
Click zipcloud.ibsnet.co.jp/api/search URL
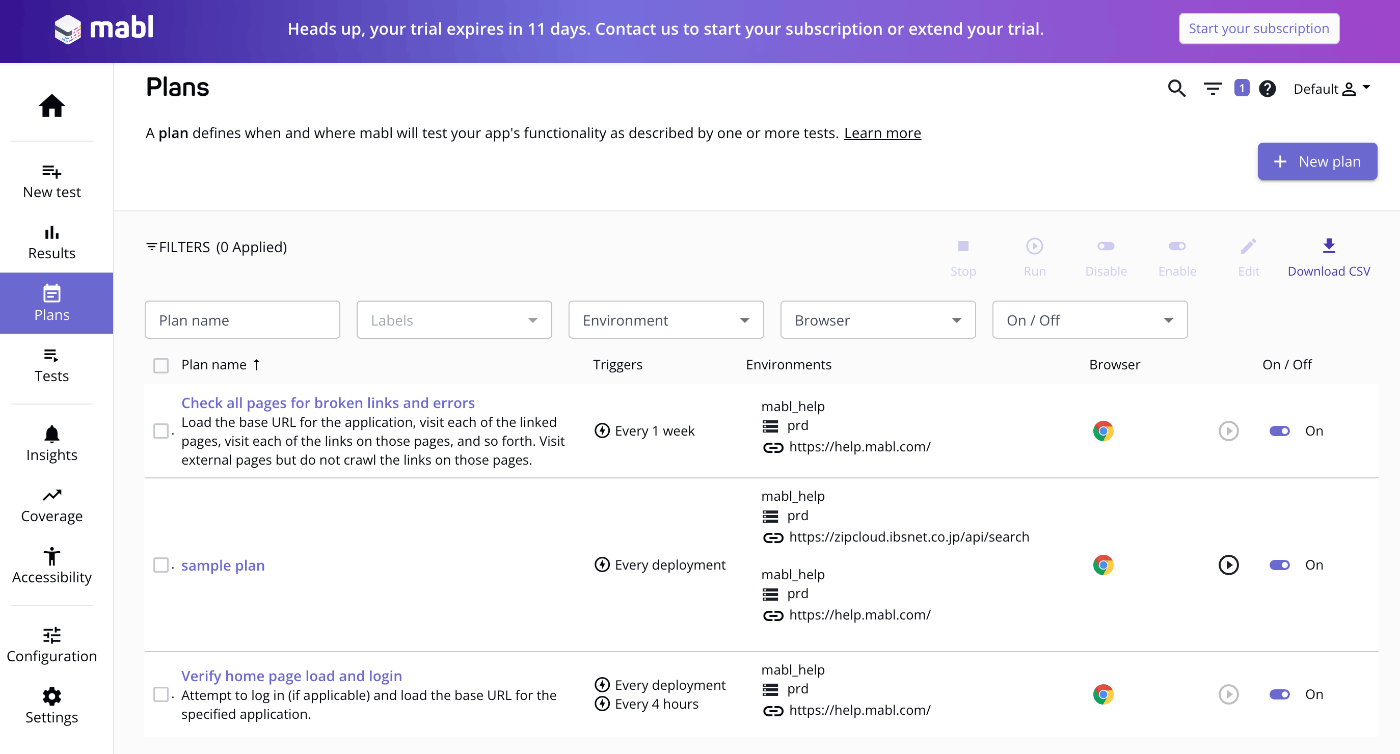(x=909, y=537)
